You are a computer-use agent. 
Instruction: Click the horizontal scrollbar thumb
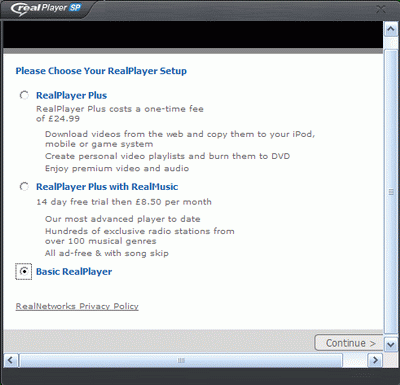click(181, 360)
